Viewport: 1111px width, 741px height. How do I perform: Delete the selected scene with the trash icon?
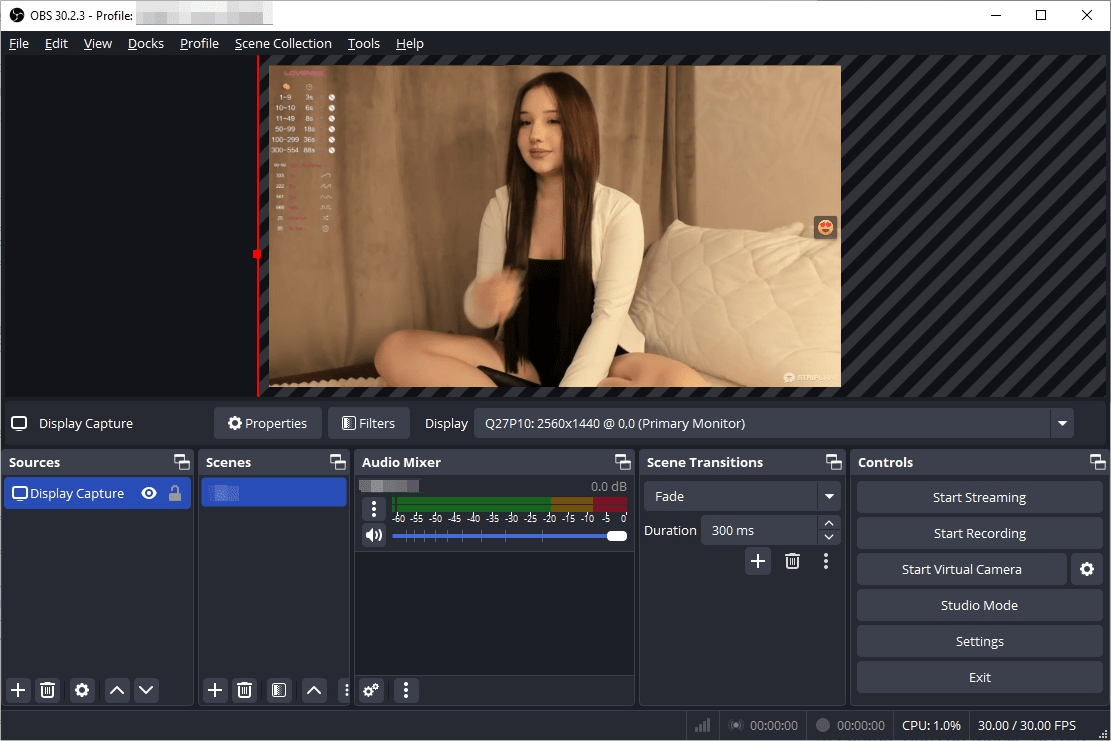244,690
